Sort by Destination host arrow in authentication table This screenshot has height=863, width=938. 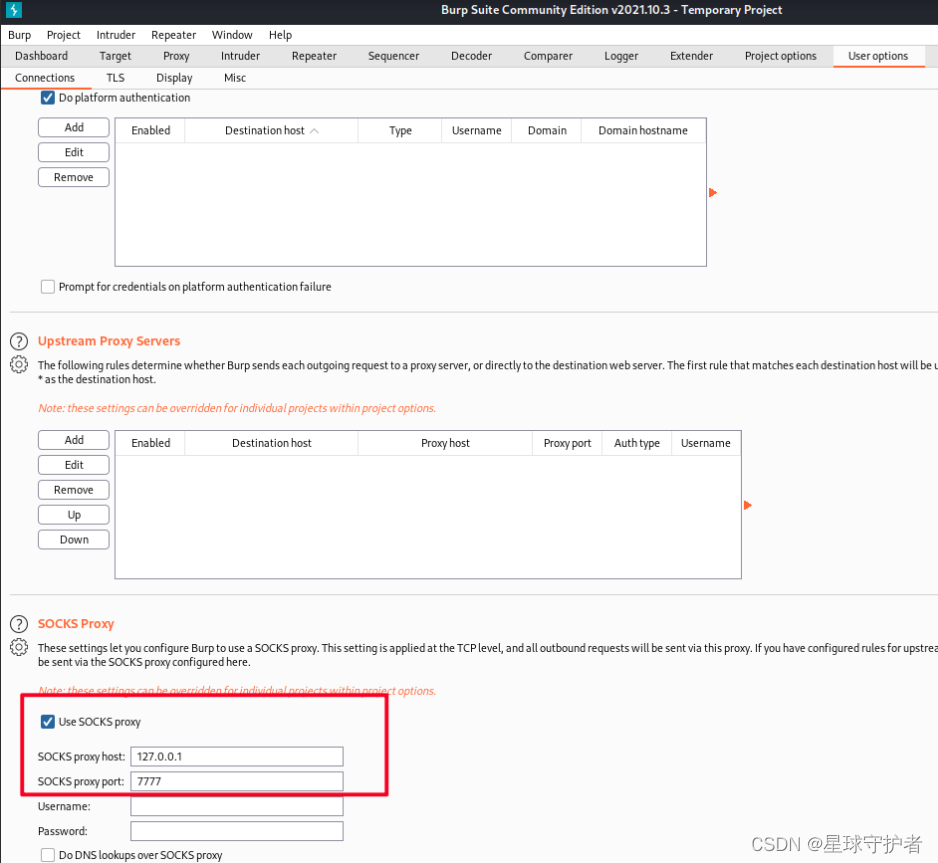314,131
